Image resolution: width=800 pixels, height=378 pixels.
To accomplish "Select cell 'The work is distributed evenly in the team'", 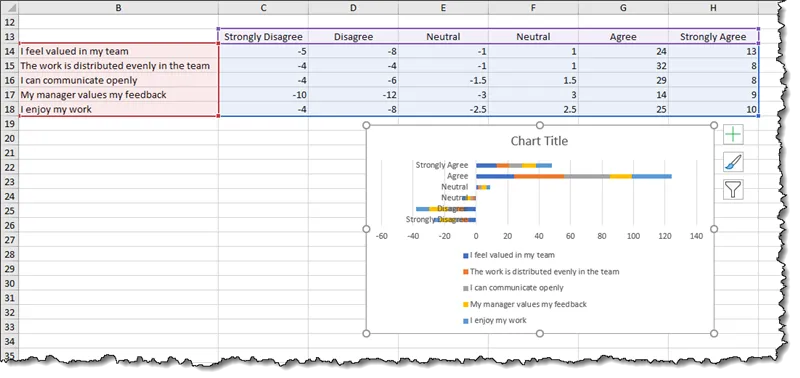I will click(118, 66).
